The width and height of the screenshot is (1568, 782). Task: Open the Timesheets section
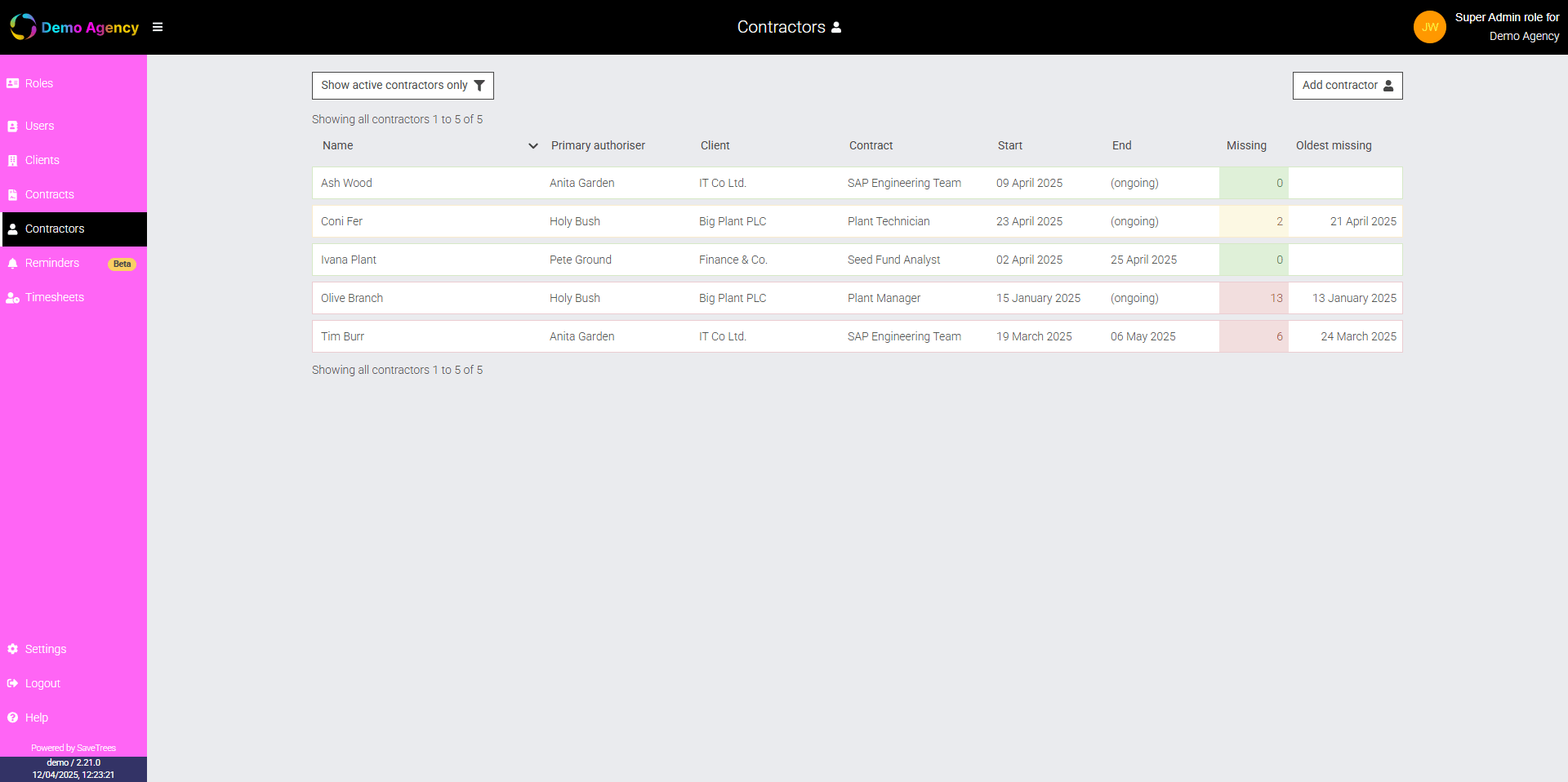[73, 297]
